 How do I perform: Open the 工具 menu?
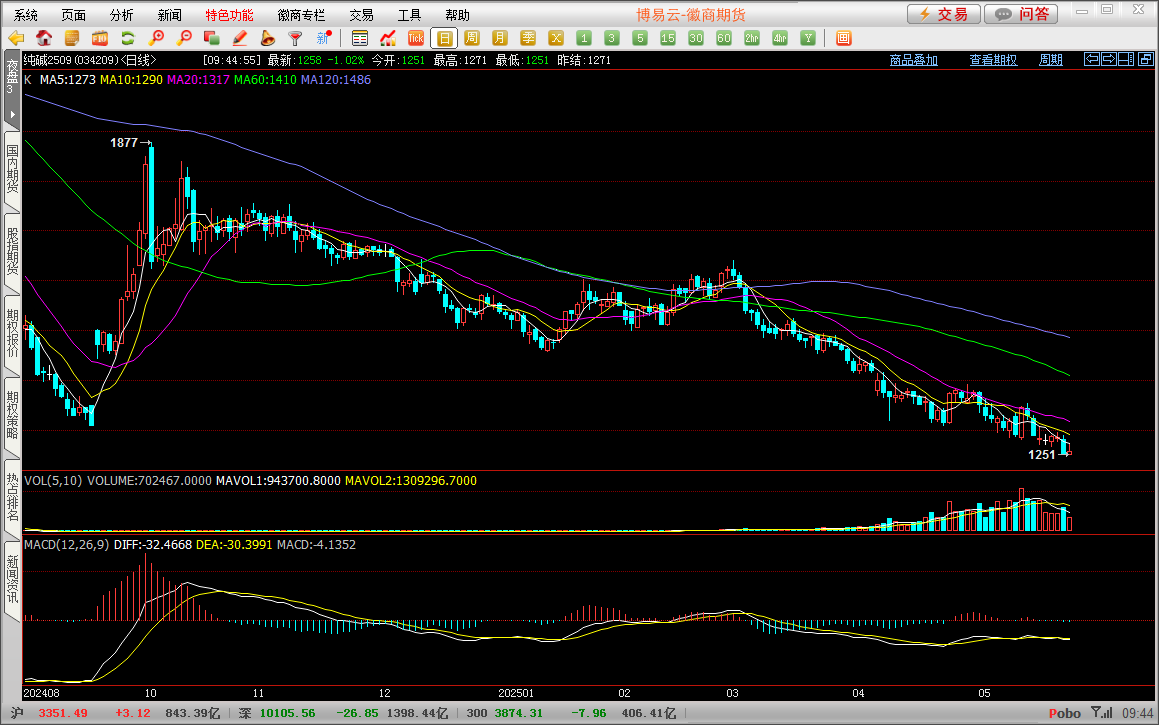(409, 15)
